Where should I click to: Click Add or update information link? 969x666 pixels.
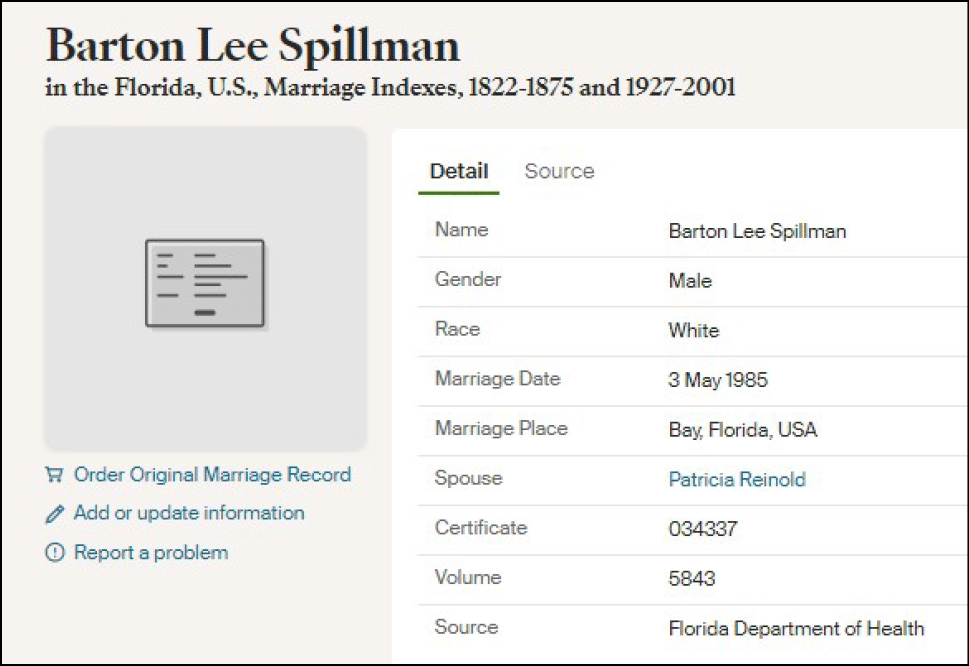[189, 513]
